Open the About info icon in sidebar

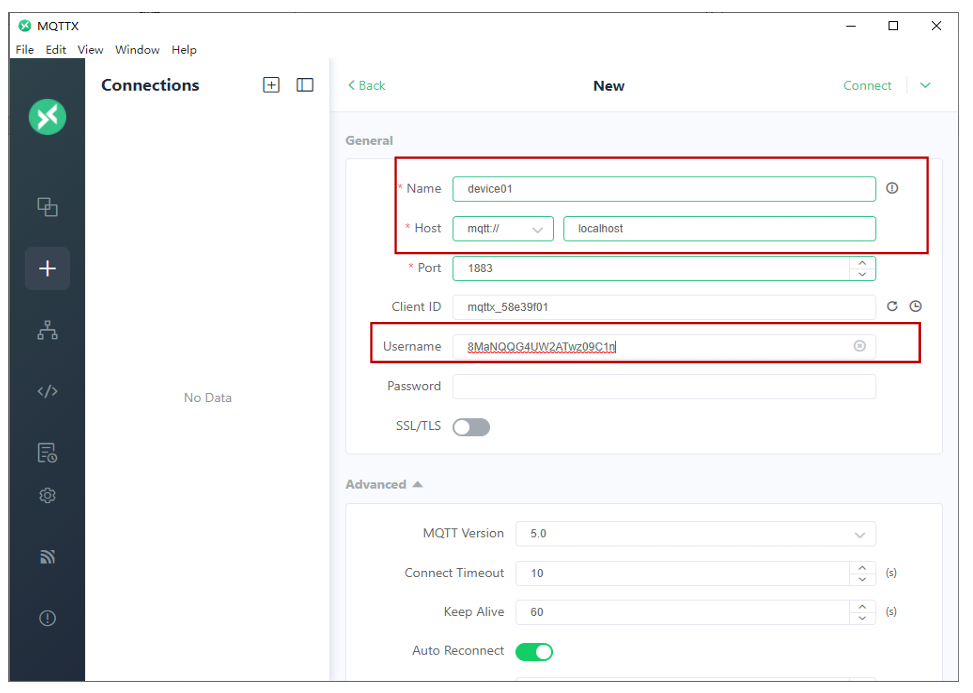coord(47,618)
